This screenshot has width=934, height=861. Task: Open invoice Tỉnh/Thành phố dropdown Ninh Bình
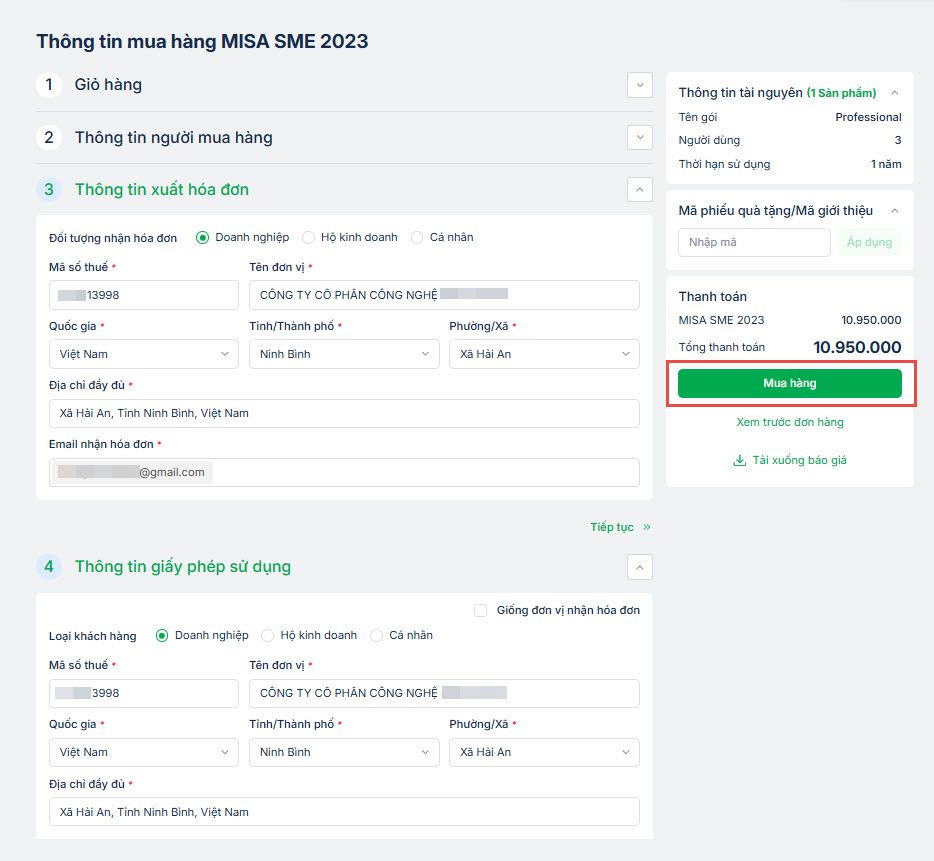pos(343,354)
